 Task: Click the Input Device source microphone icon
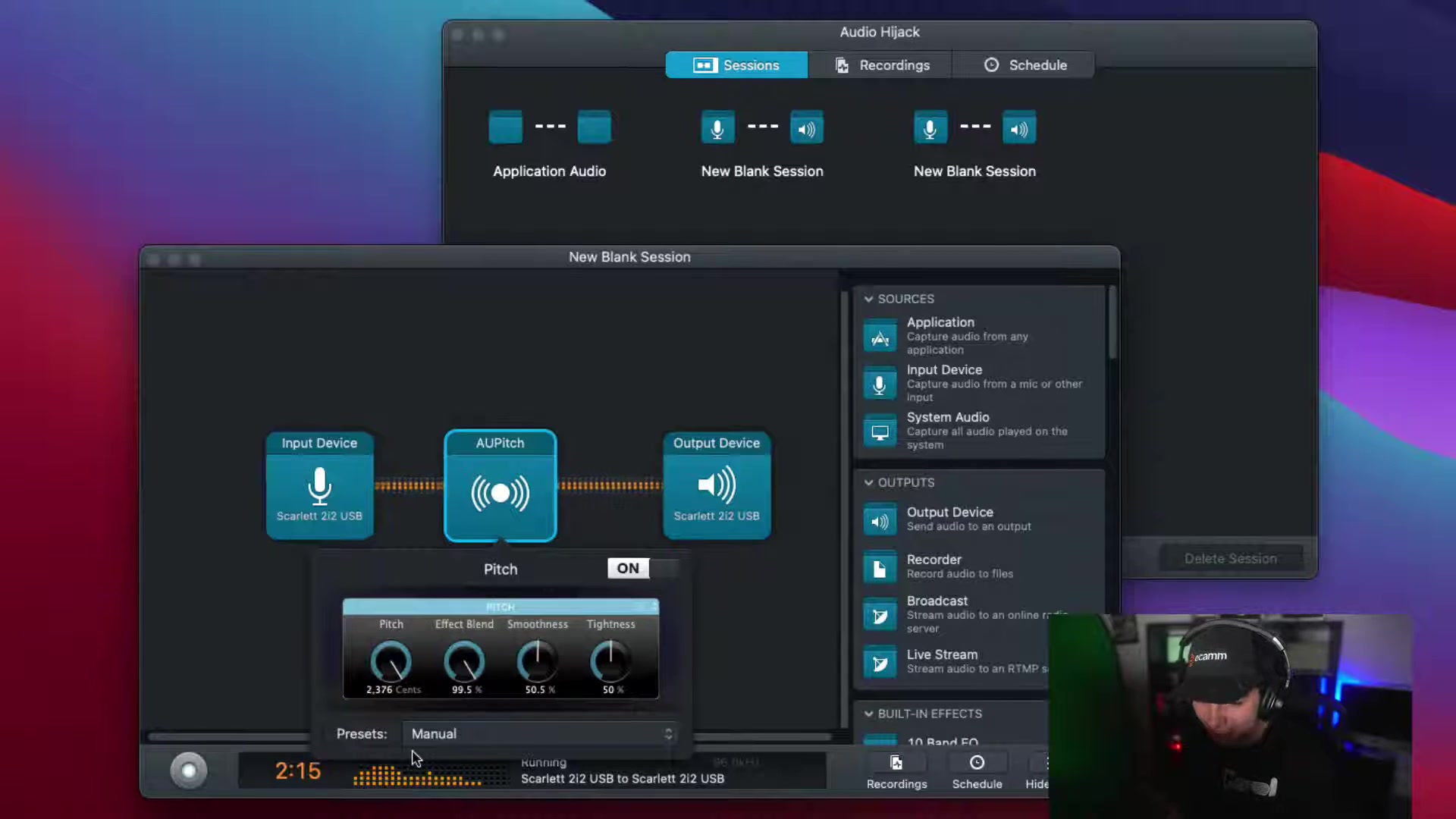[880, 384]
